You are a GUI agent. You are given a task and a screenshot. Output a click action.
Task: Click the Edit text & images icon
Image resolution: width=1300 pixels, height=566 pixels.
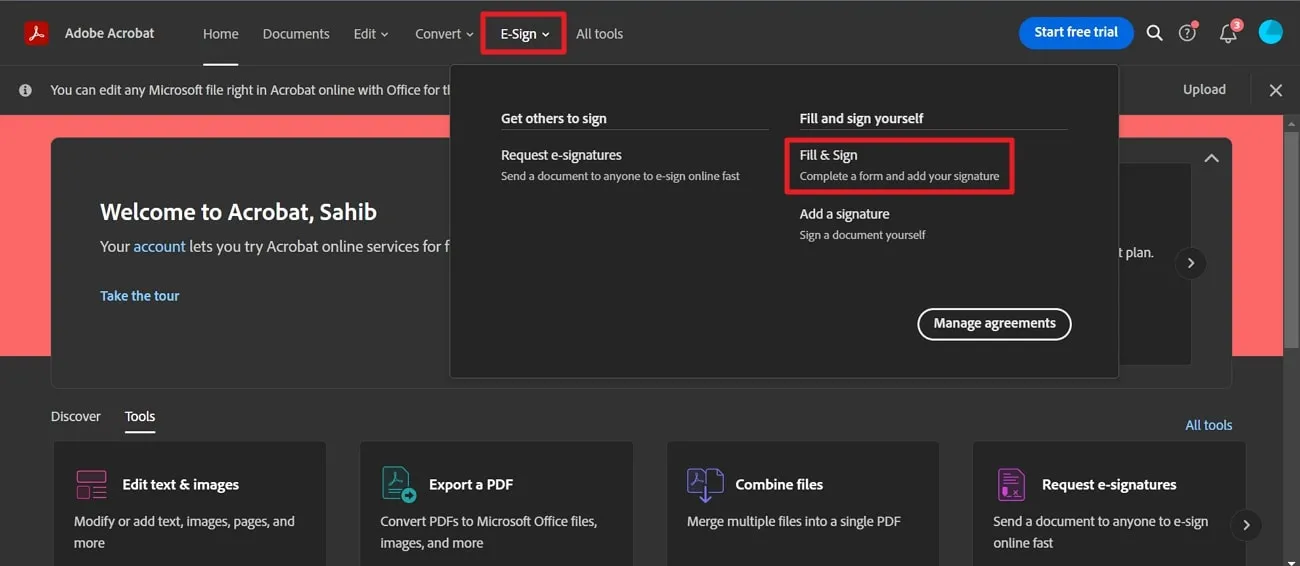coord(91,485)
